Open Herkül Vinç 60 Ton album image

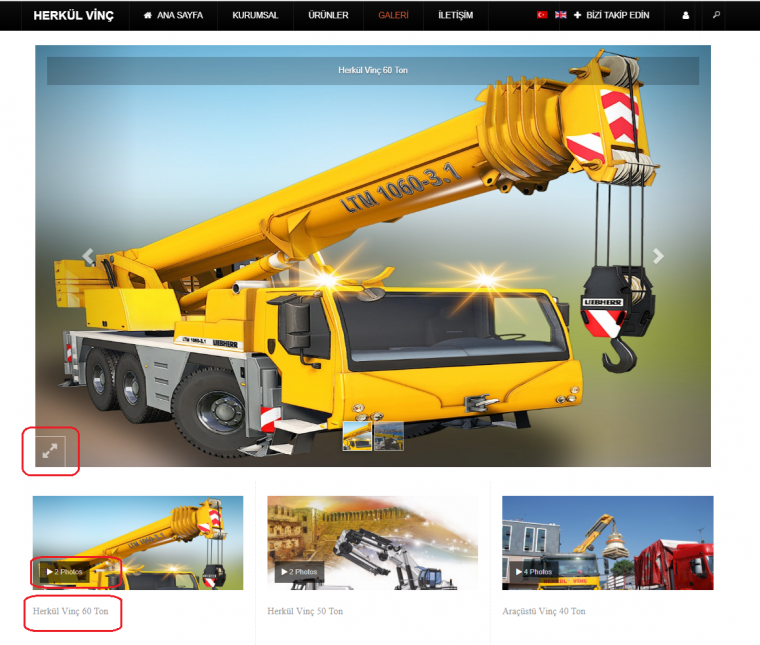[138, 543]
